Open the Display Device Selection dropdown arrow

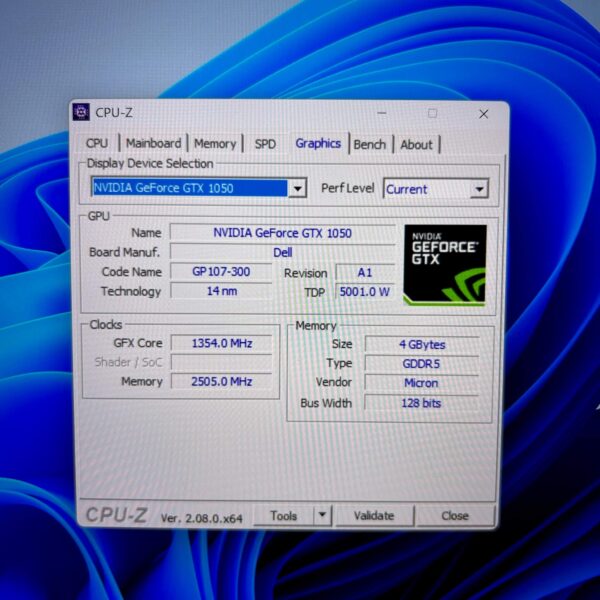297,188
